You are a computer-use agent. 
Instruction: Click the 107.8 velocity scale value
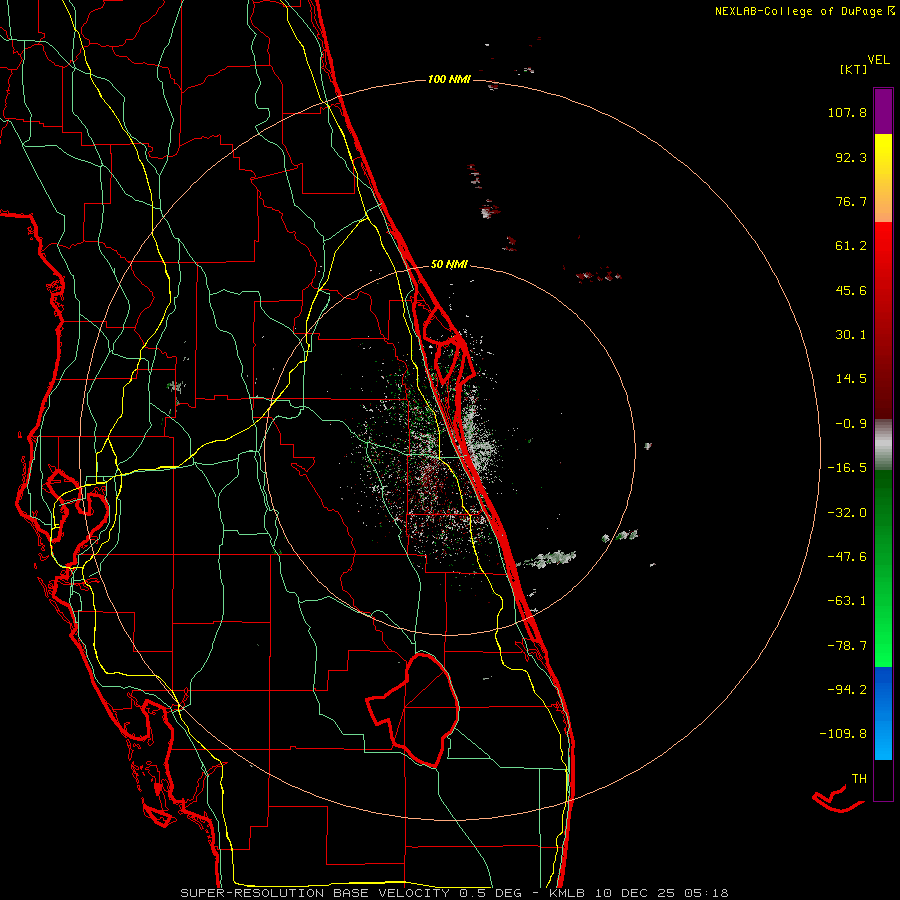pyautogui.click(x=847, y=112)
